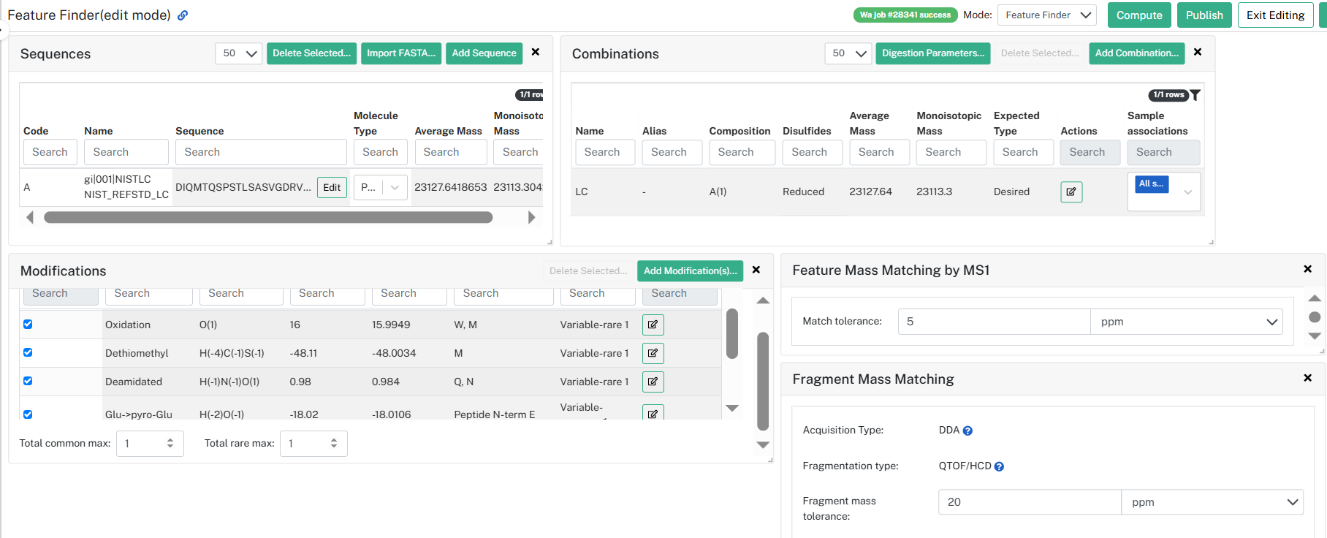Uncheck the Dethiomethyl modification checkbox
Image resolution: width=1327 pixels, height=538 pixels.
point(28,352)
